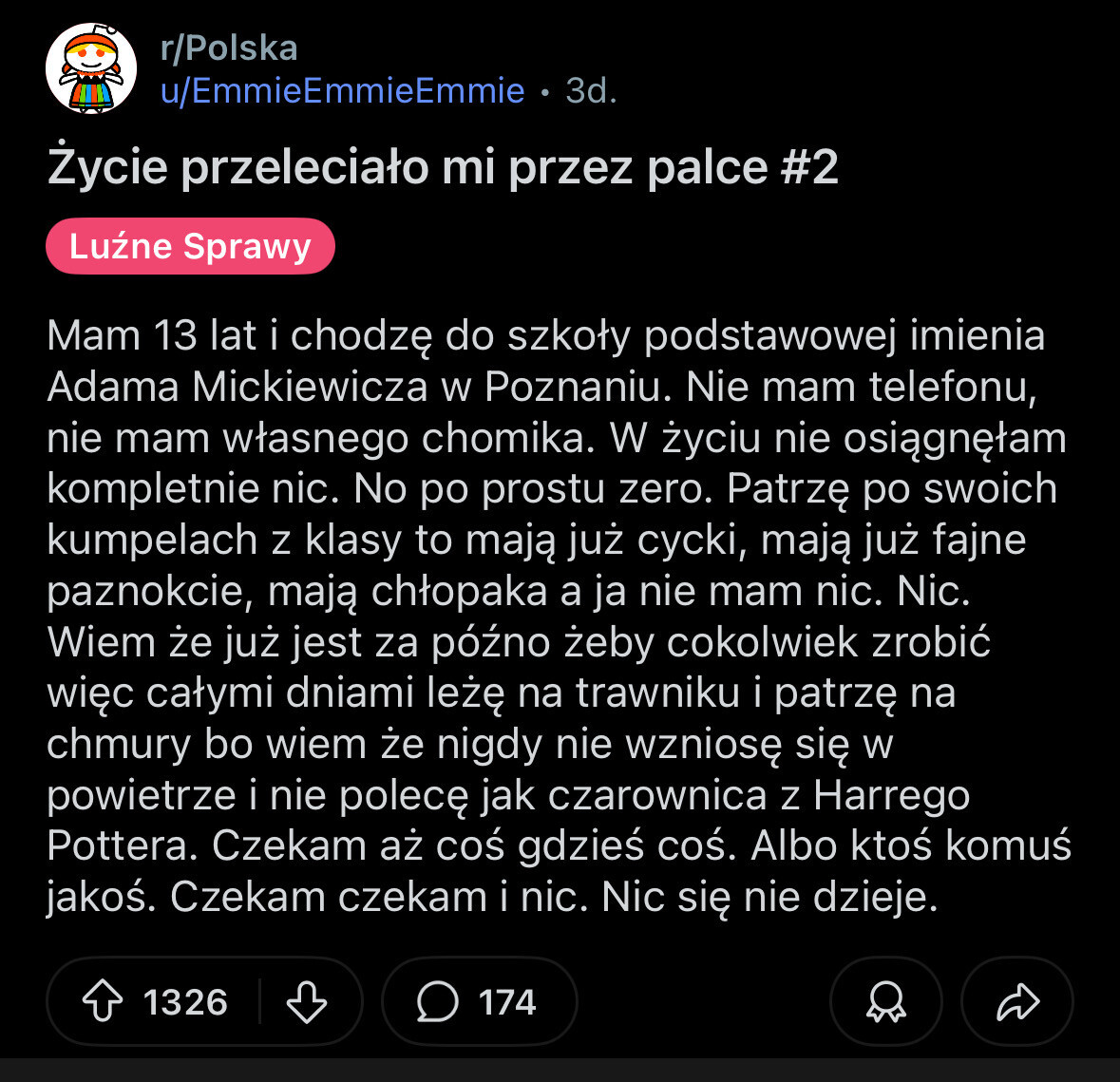Filter by the Luźne Sprawy flair

pos(190,246)
